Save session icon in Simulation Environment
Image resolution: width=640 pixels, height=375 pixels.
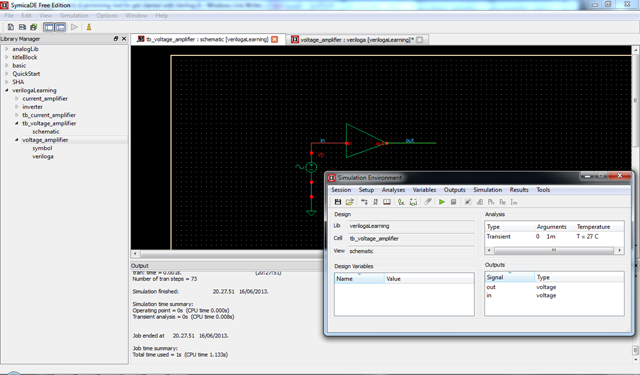tap(338, 202)
